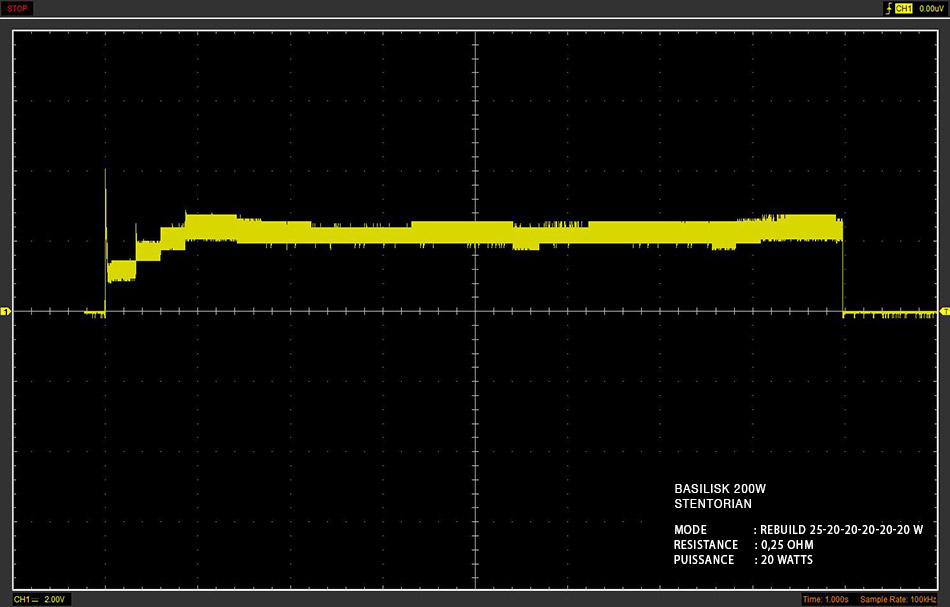This screenshot has height=607, width=950.
Task: Open the Time 1.000s timebase readout
Action: tap(825, 599)
